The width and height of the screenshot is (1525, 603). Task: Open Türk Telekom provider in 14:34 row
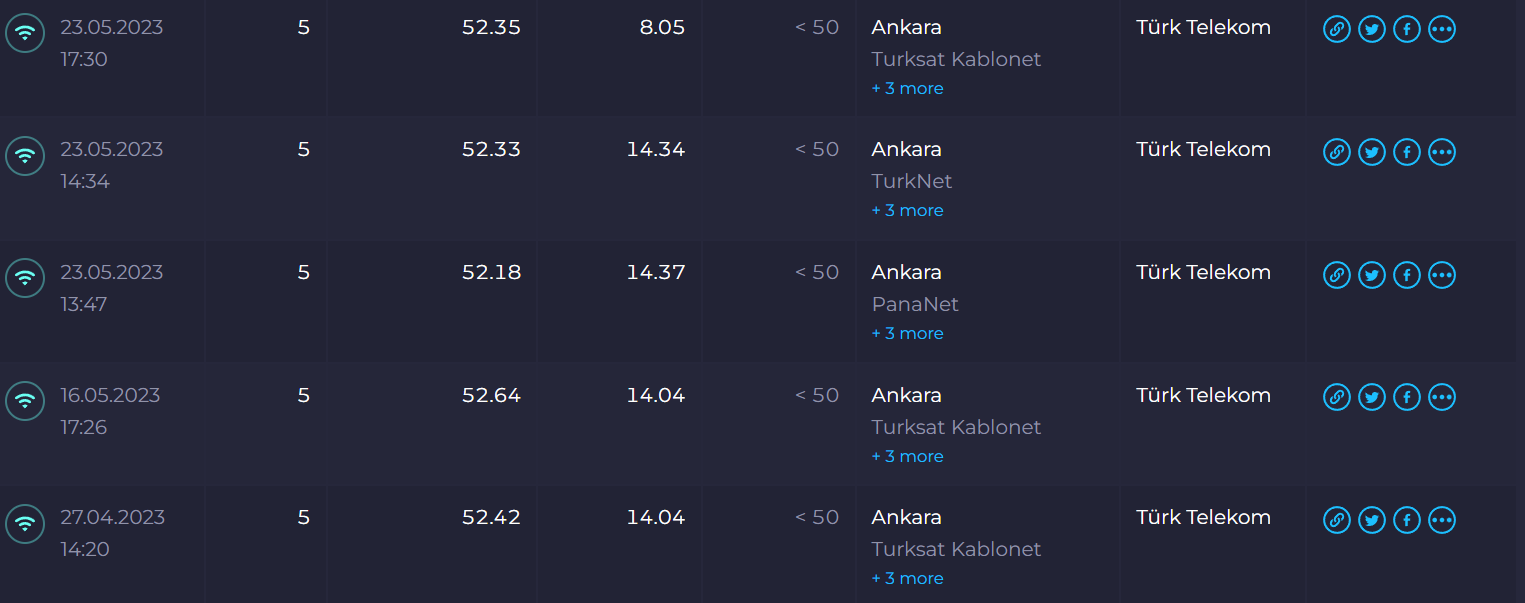1203,149
